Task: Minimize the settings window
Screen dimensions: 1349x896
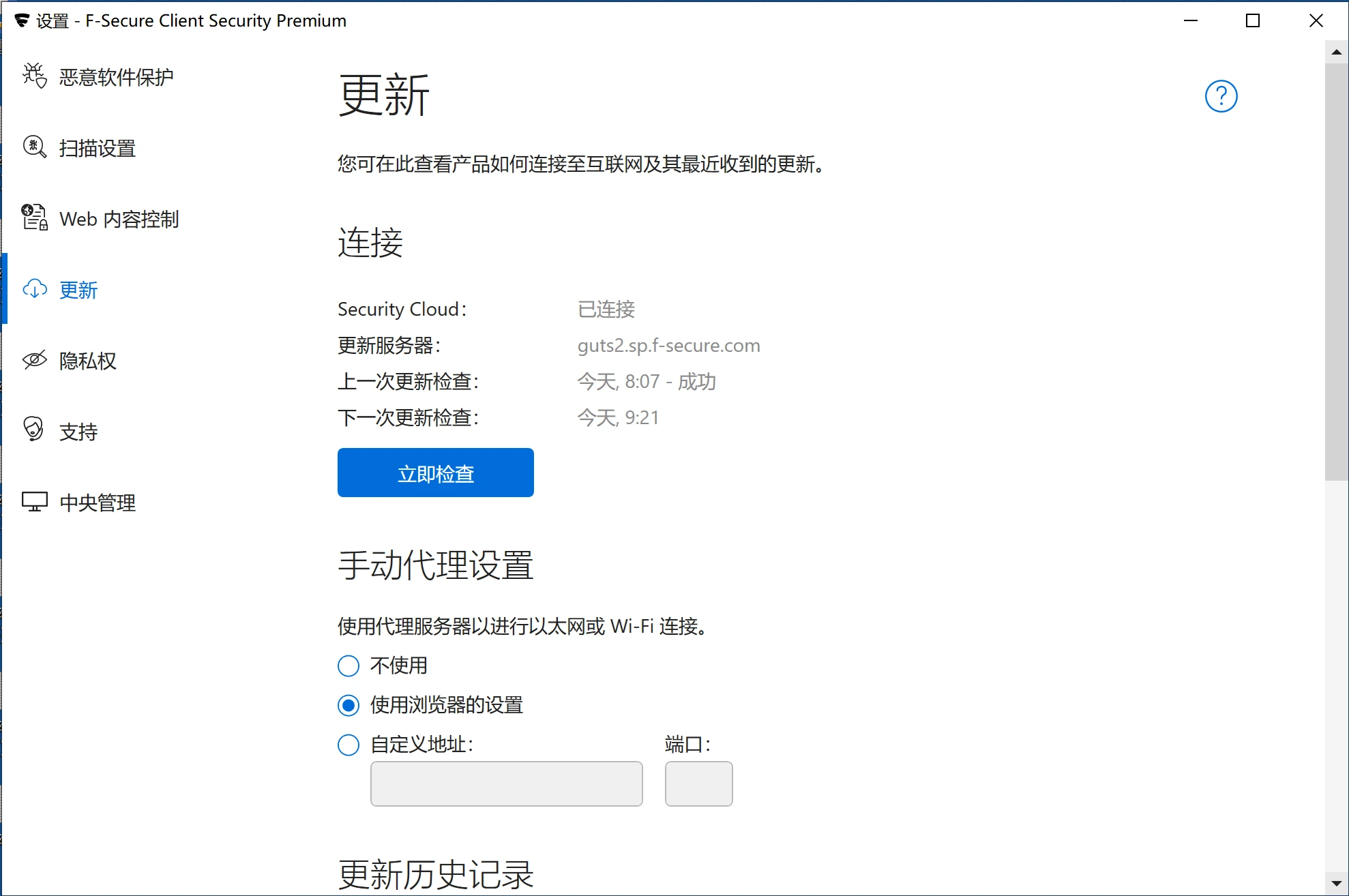Action: pyautogui.click(x=1191, y=20)
